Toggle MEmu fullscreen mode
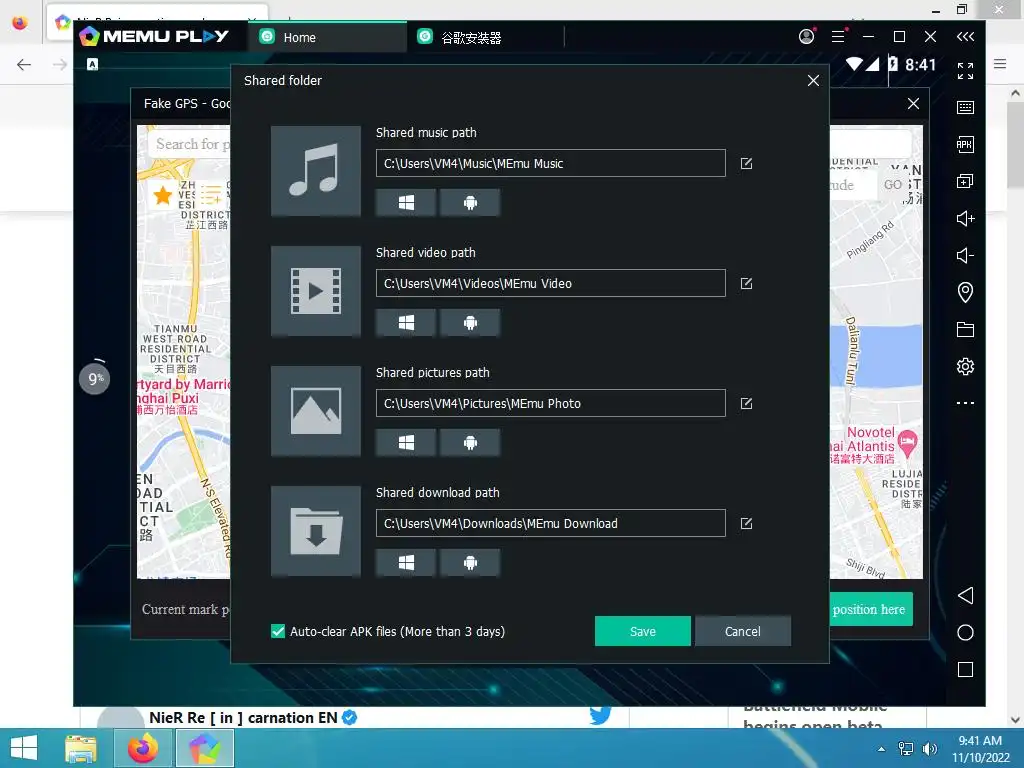 pyautogui.click(x=965, y=71)
